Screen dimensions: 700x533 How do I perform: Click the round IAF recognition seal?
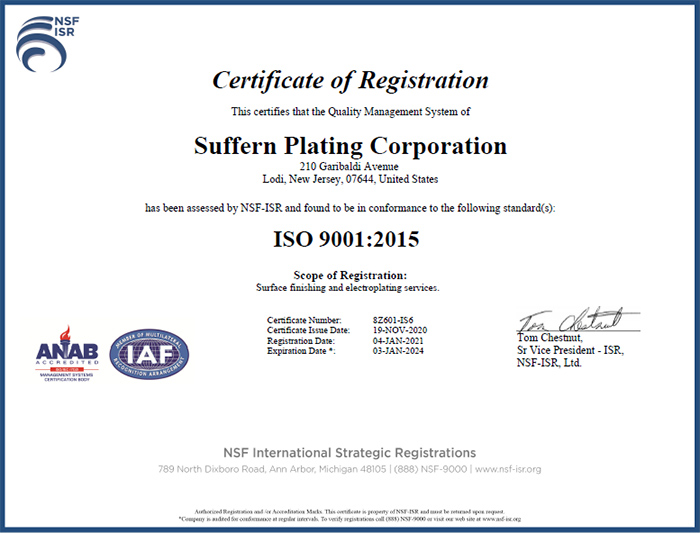[149, 354]
